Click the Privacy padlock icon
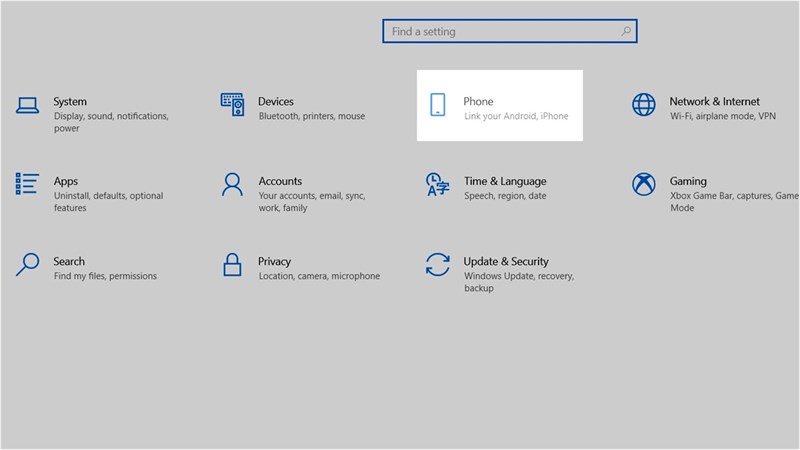800x450 pixels. point(232,264)
